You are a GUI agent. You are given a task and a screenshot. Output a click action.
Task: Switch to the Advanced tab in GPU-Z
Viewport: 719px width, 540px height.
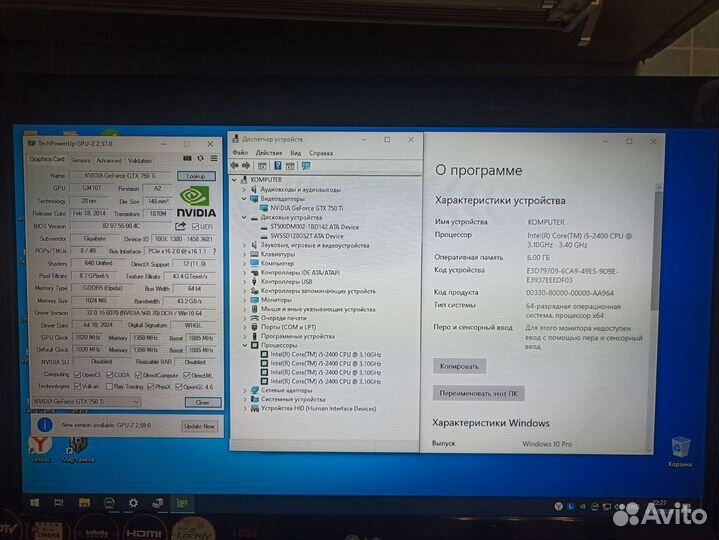(109, 160)
